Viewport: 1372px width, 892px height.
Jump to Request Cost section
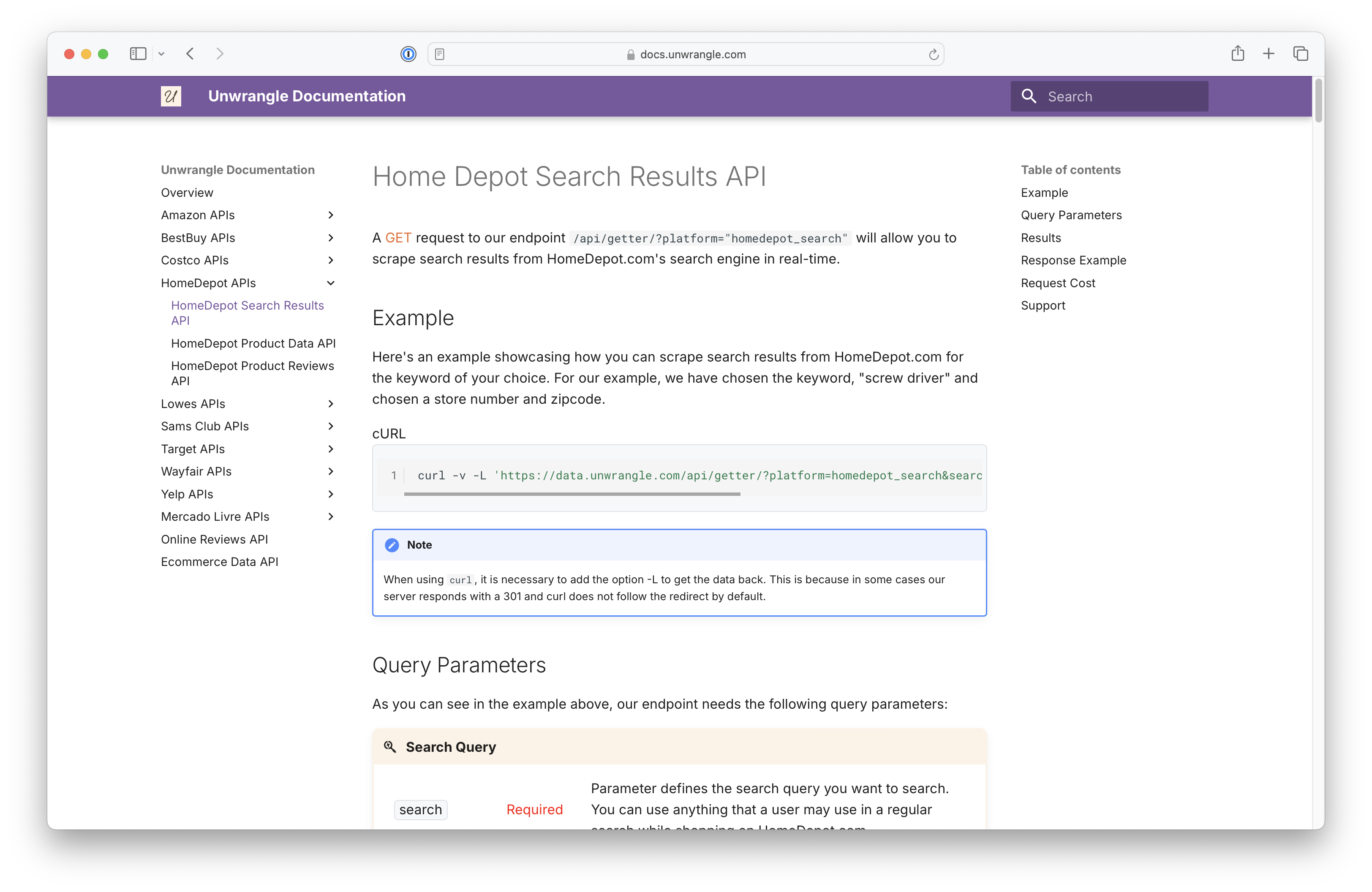[x=1058, y=283]
